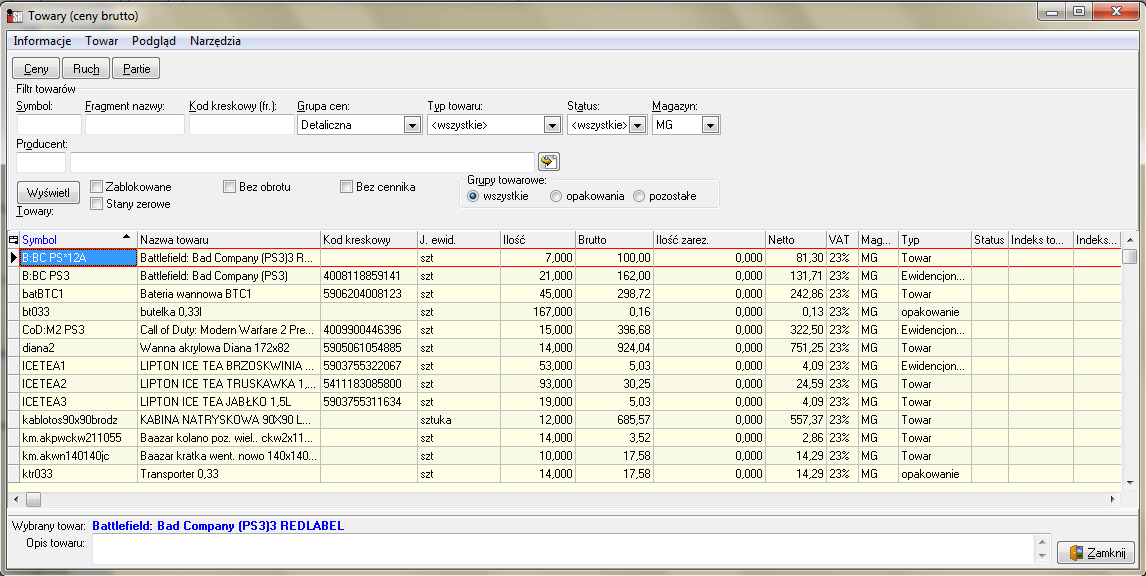Open the Informacje menu
This screenshot has width=1146, height=576.
coord(42,41)
